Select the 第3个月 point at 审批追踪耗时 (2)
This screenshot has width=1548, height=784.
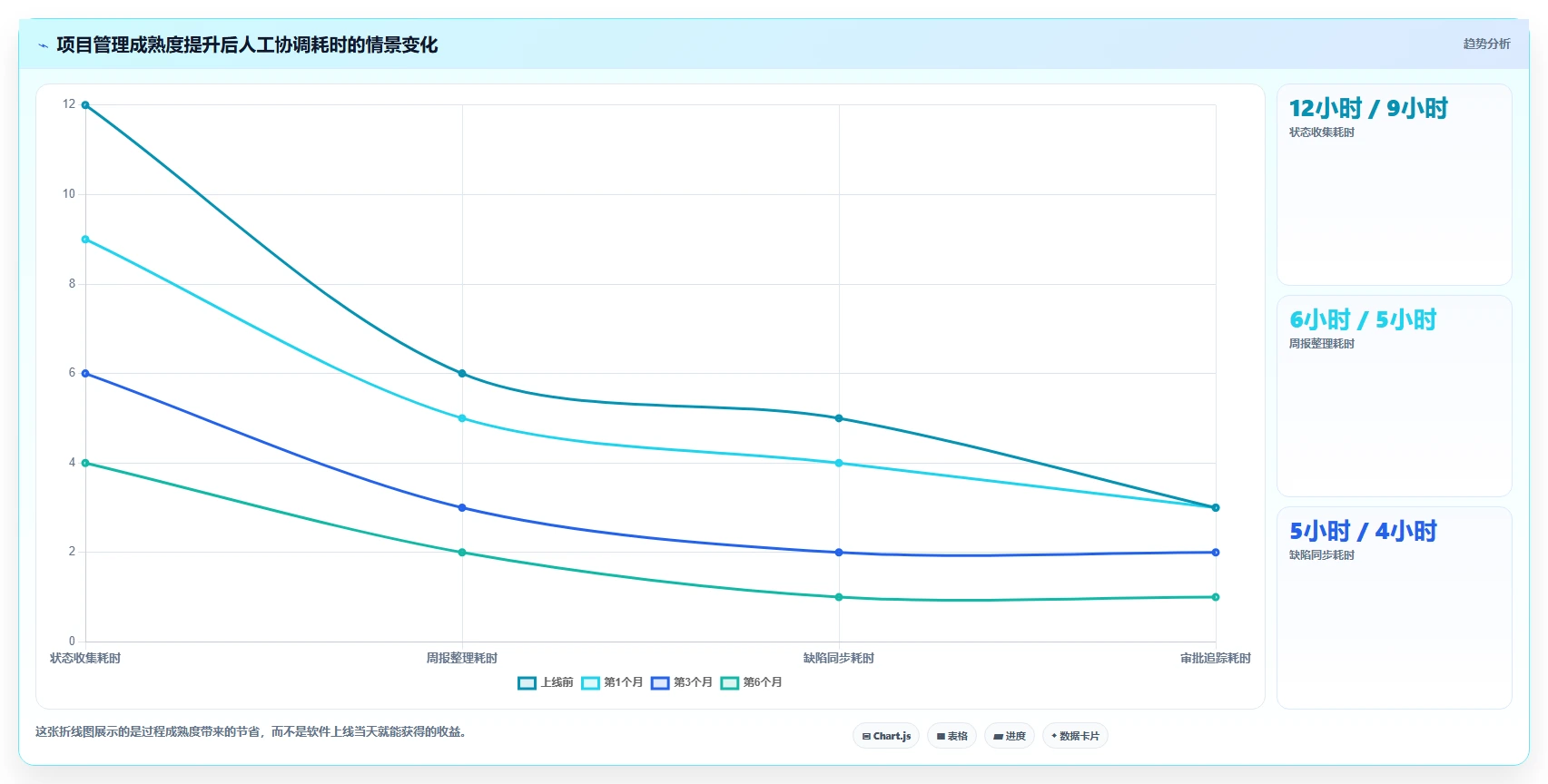point(1216,553)
